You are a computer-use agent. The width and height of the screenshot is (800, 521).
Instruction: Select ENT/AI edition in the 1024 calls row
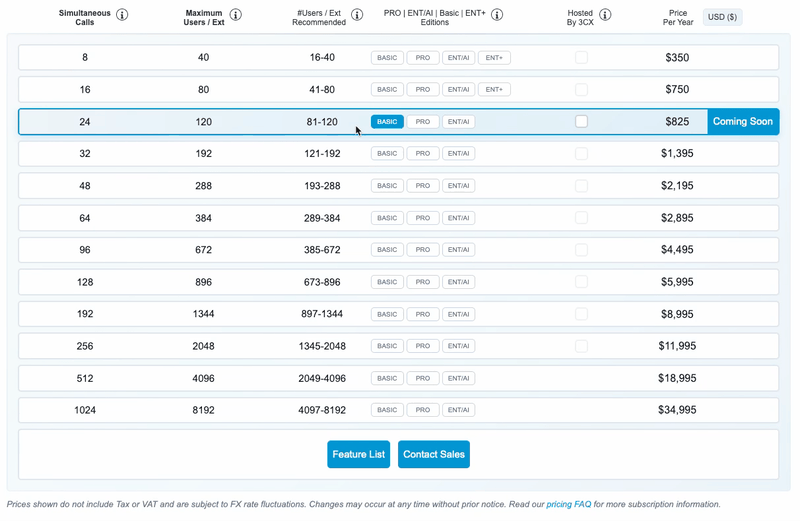(459, 410)
